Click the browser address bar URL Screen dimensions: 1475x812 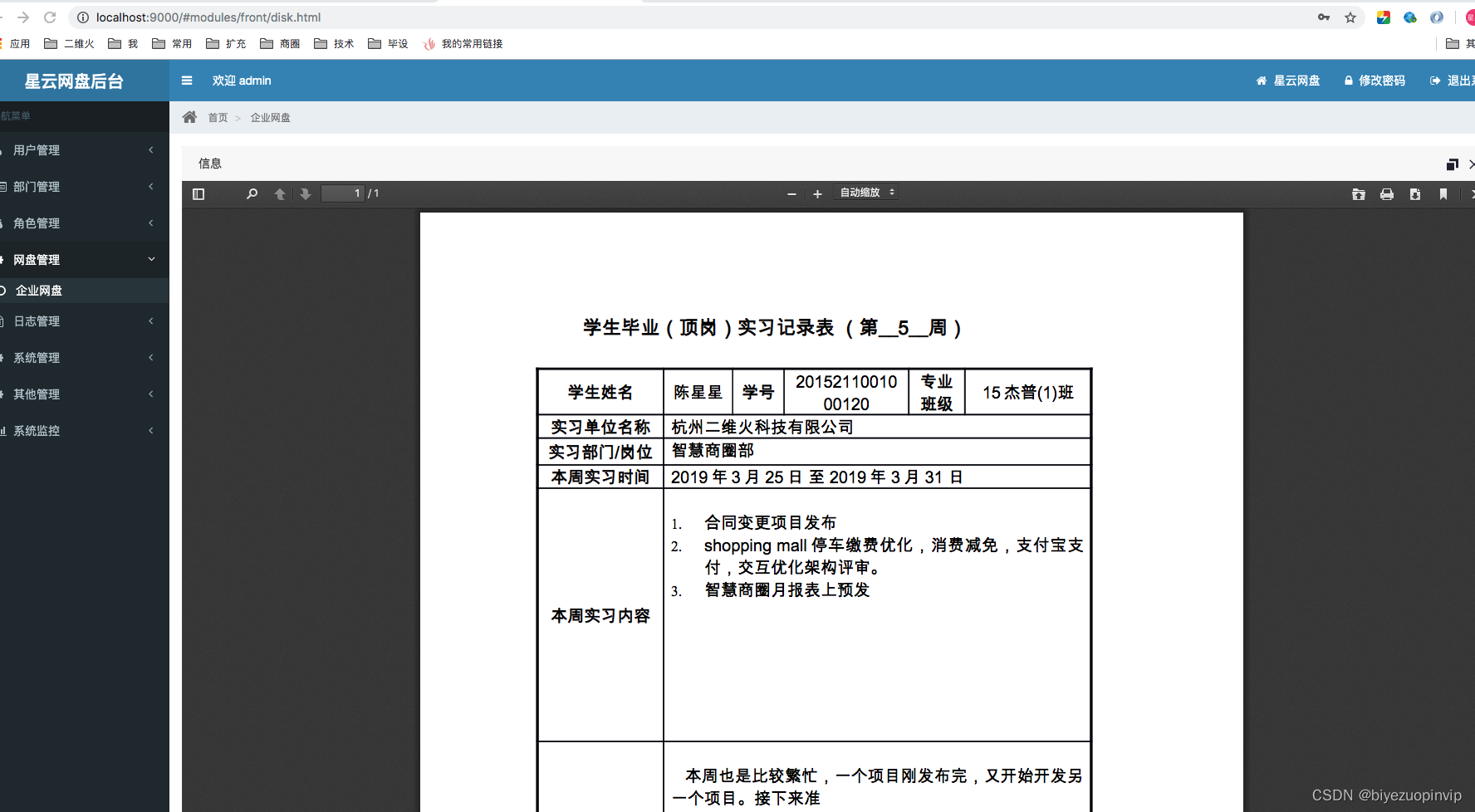[208, 17]
